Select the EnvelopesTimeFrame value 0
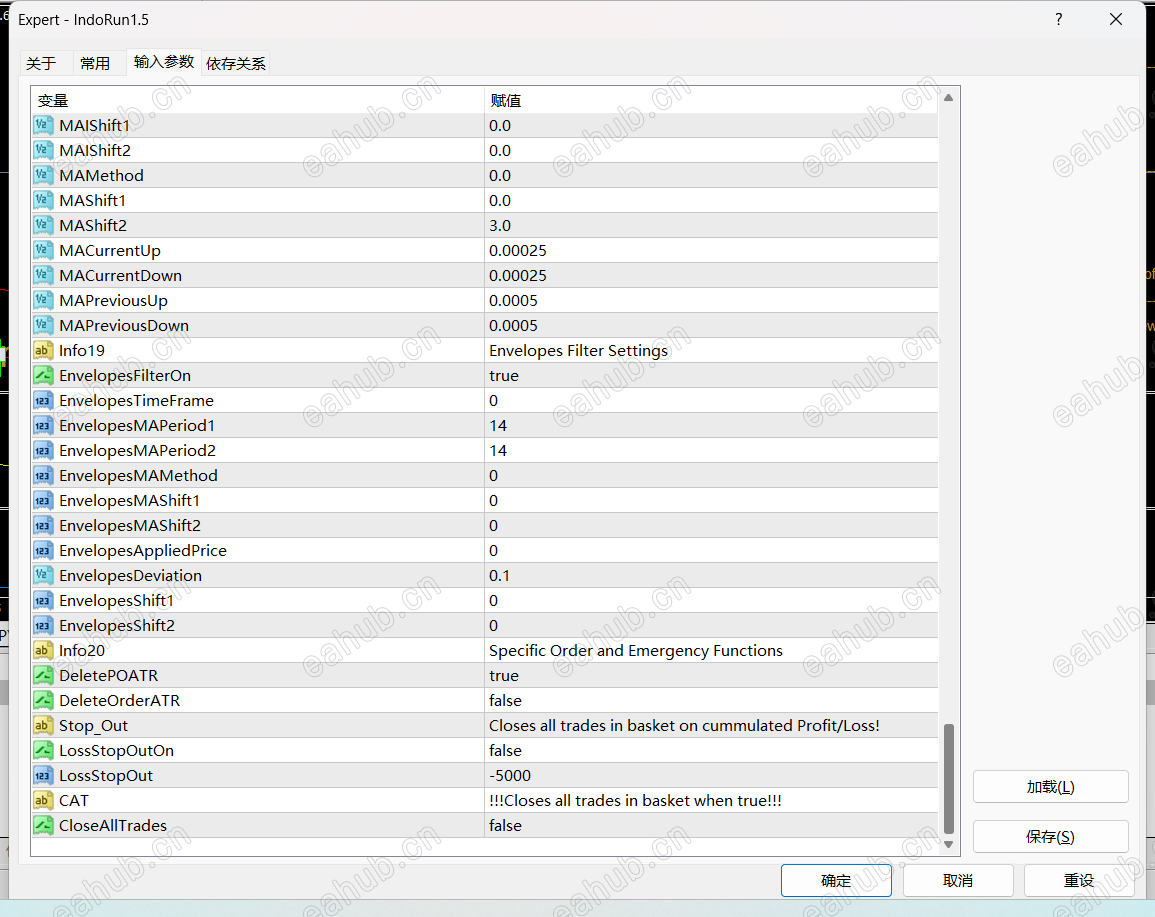This screenshot has width=1155, height=917. 494,401
